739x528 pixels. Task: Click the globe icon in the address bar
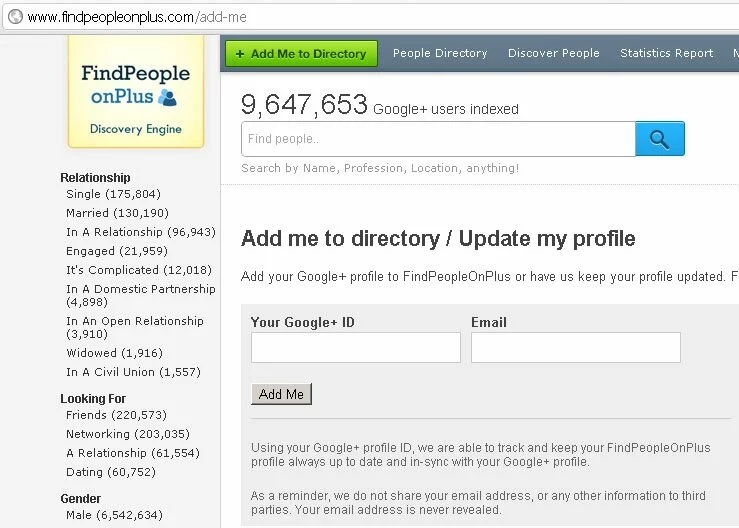[15, 17]
